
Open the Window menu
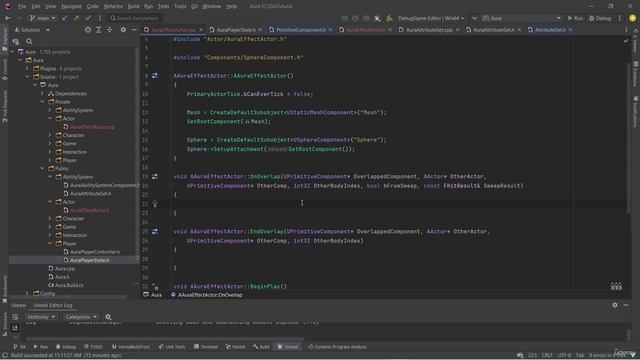coord(211,6)
